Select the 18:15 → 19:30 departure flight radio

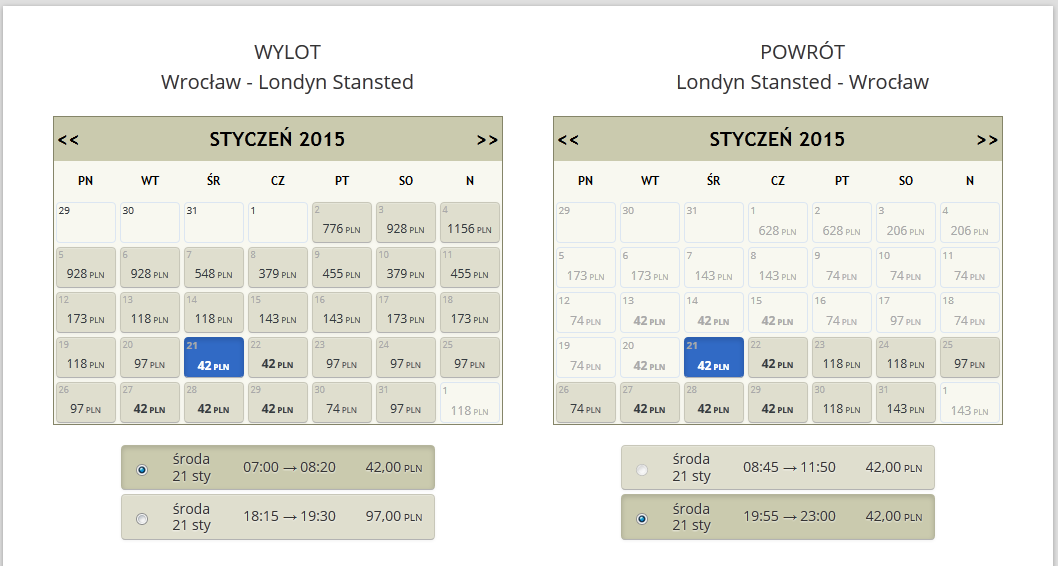142,519
